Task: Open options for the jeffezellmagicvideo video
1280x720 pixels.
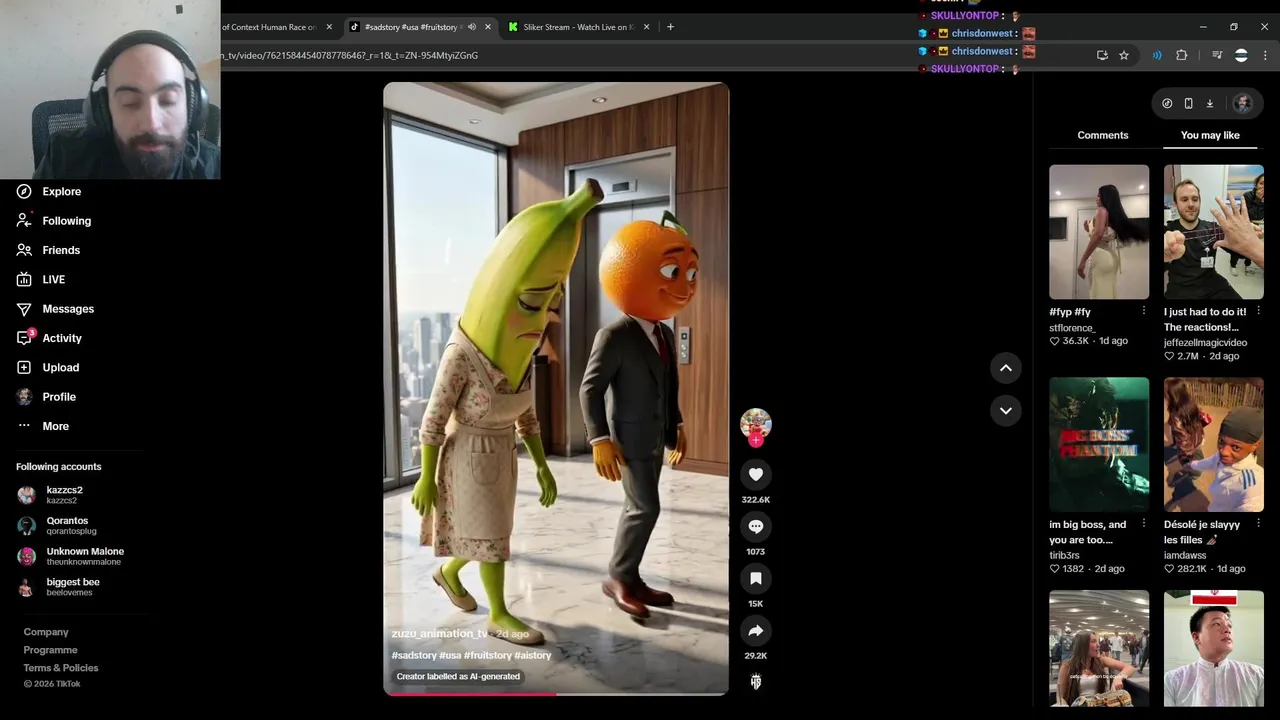Action: tap(1258, 311)
